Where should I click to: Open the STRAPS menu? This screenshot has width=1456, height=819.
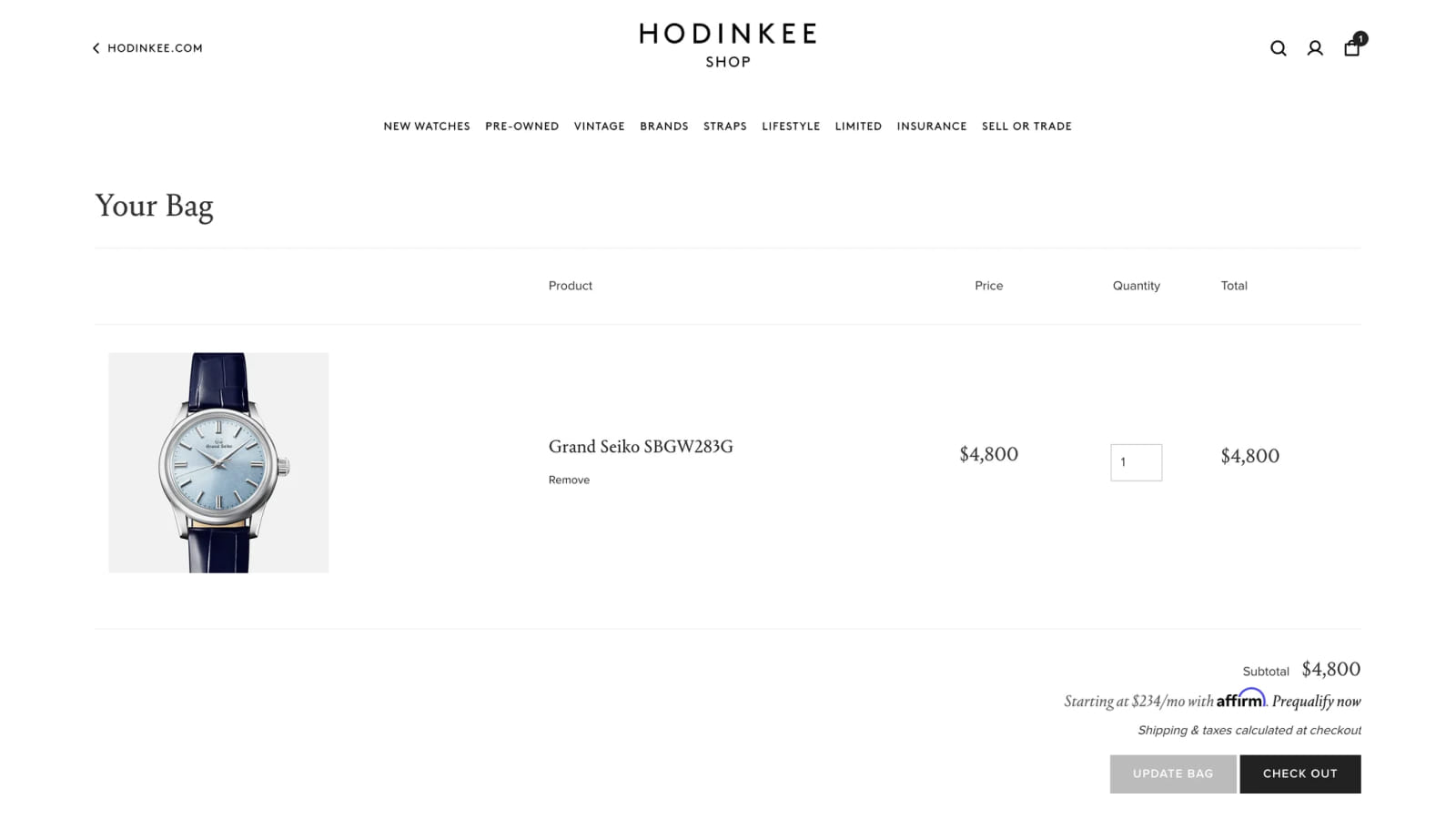tap(724, 126)
